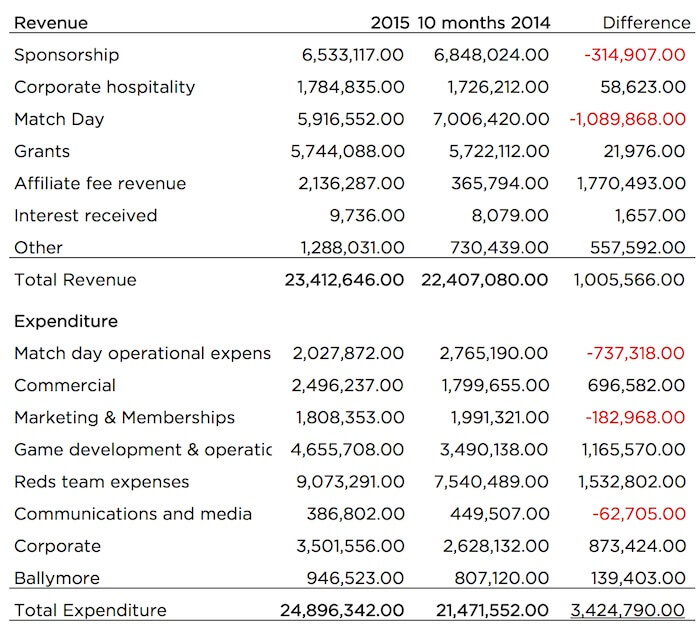This screenshot has width=700, height=630.
Task: Click the Match Day 2015 value 5,916,552.00
Action: [350, 119]
